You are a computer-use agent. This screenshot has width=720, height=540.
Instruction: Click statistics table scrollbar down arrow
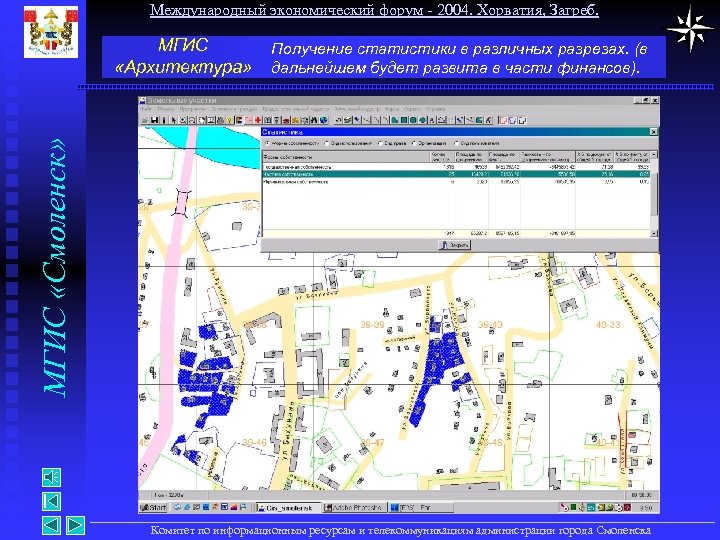654,234
